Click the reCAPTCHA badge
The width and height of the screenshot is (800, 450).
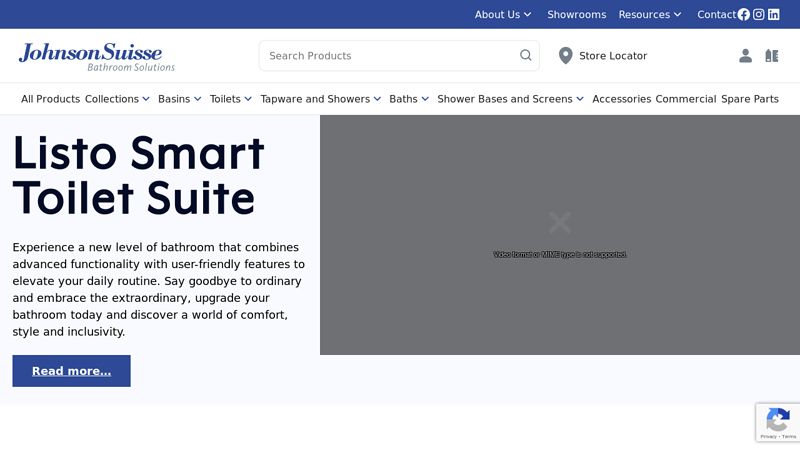[x=778, y=422]
